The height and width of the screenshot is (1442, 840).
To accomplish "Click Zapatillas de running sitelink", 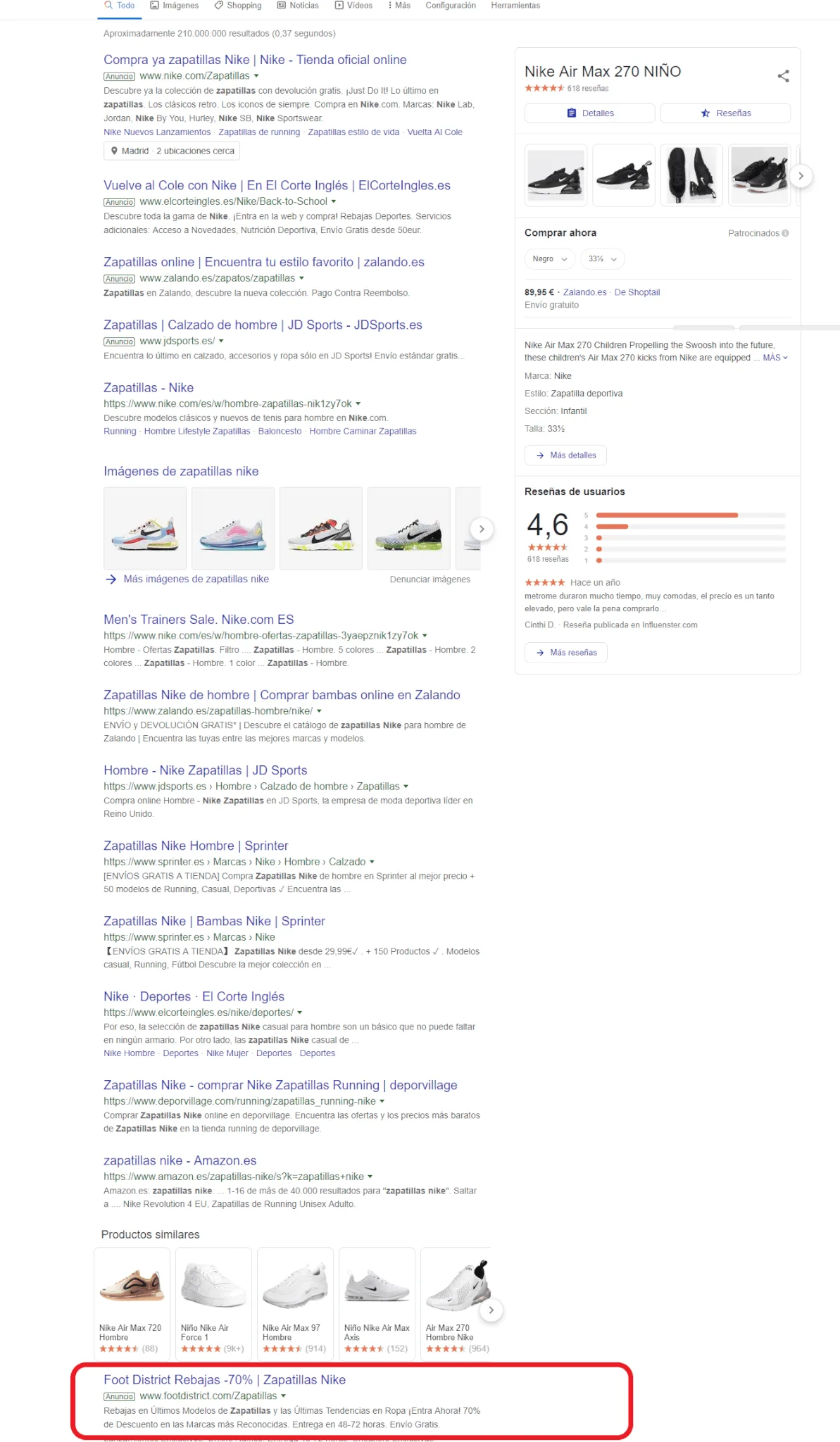I will (x=259, y=132).
